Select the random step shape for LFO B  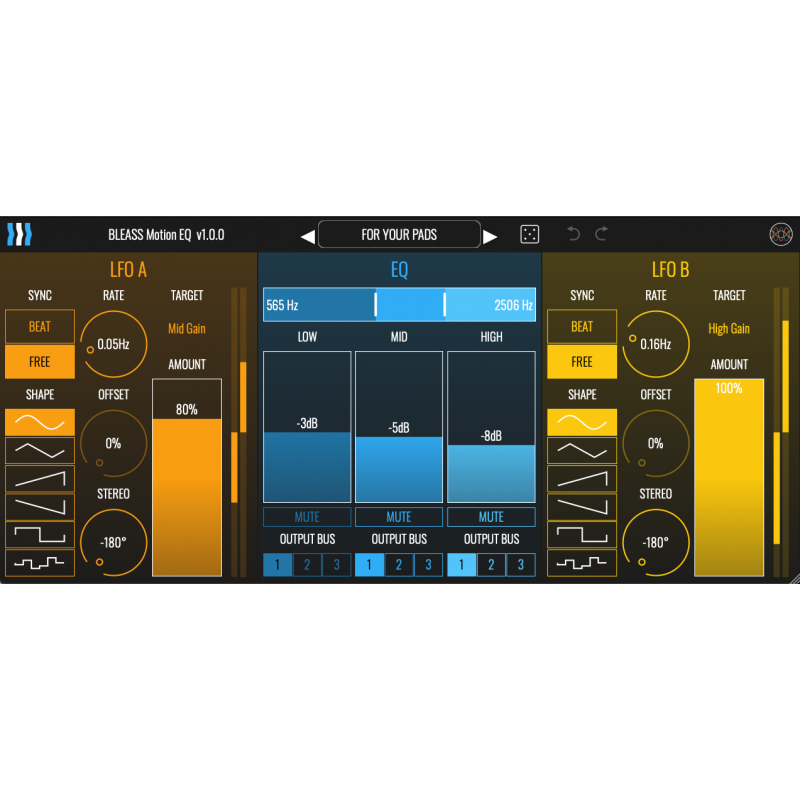click(x=581, y=562)
